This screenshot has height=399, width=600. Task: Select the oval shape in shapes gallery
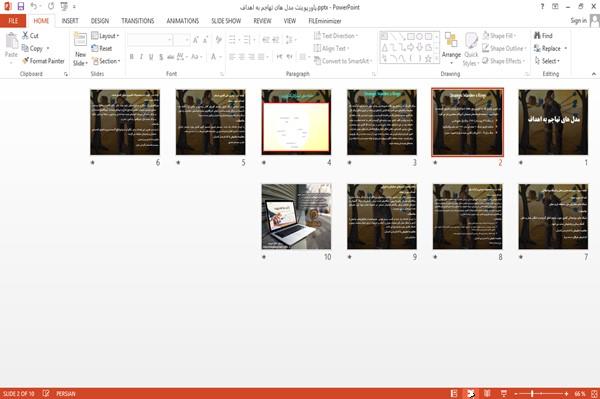pyautogui.click(x=419, y=36)
